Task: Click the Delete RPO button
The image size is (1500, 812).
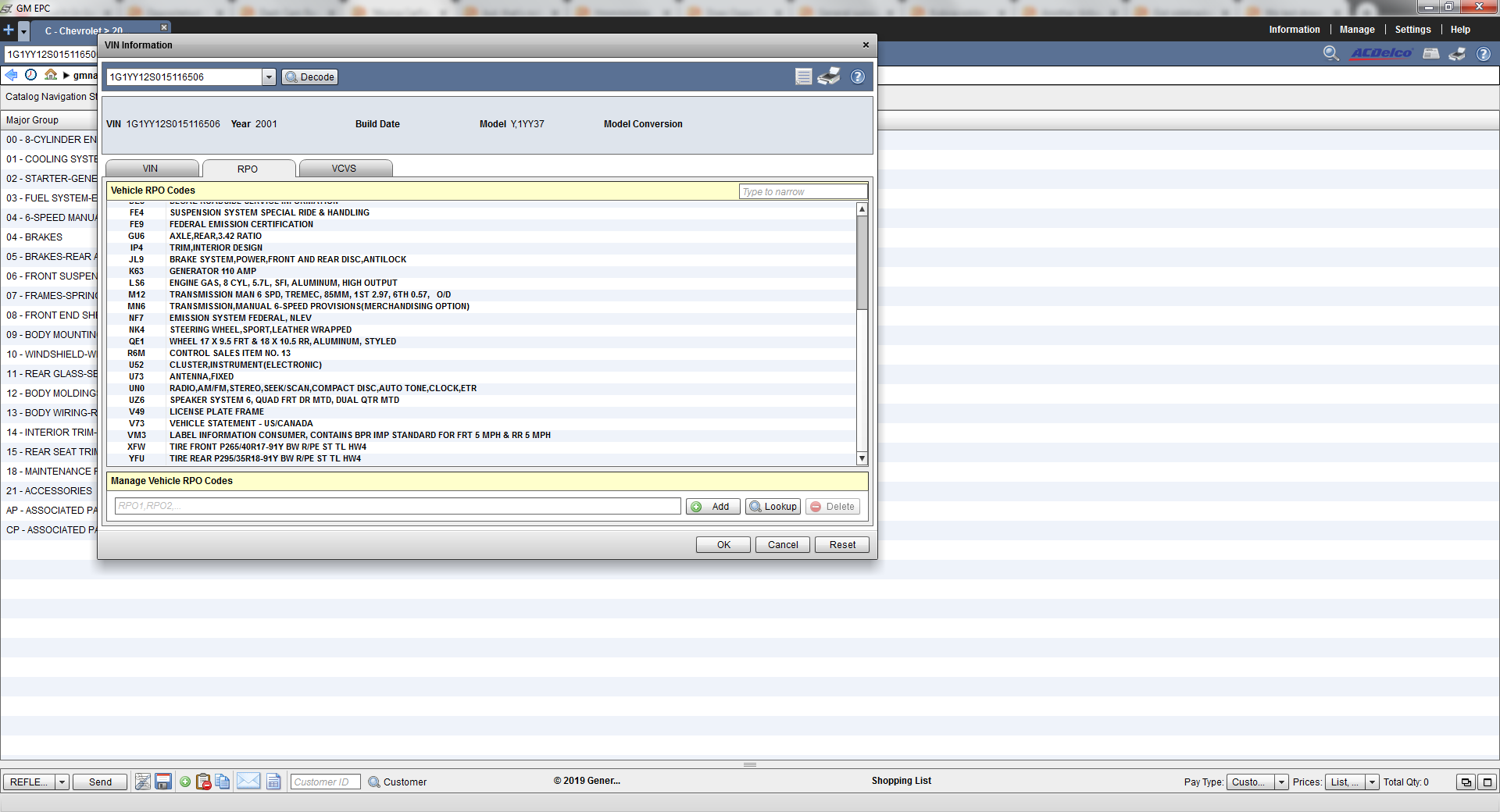Action: pyautogui.click(x=833, y=507)
